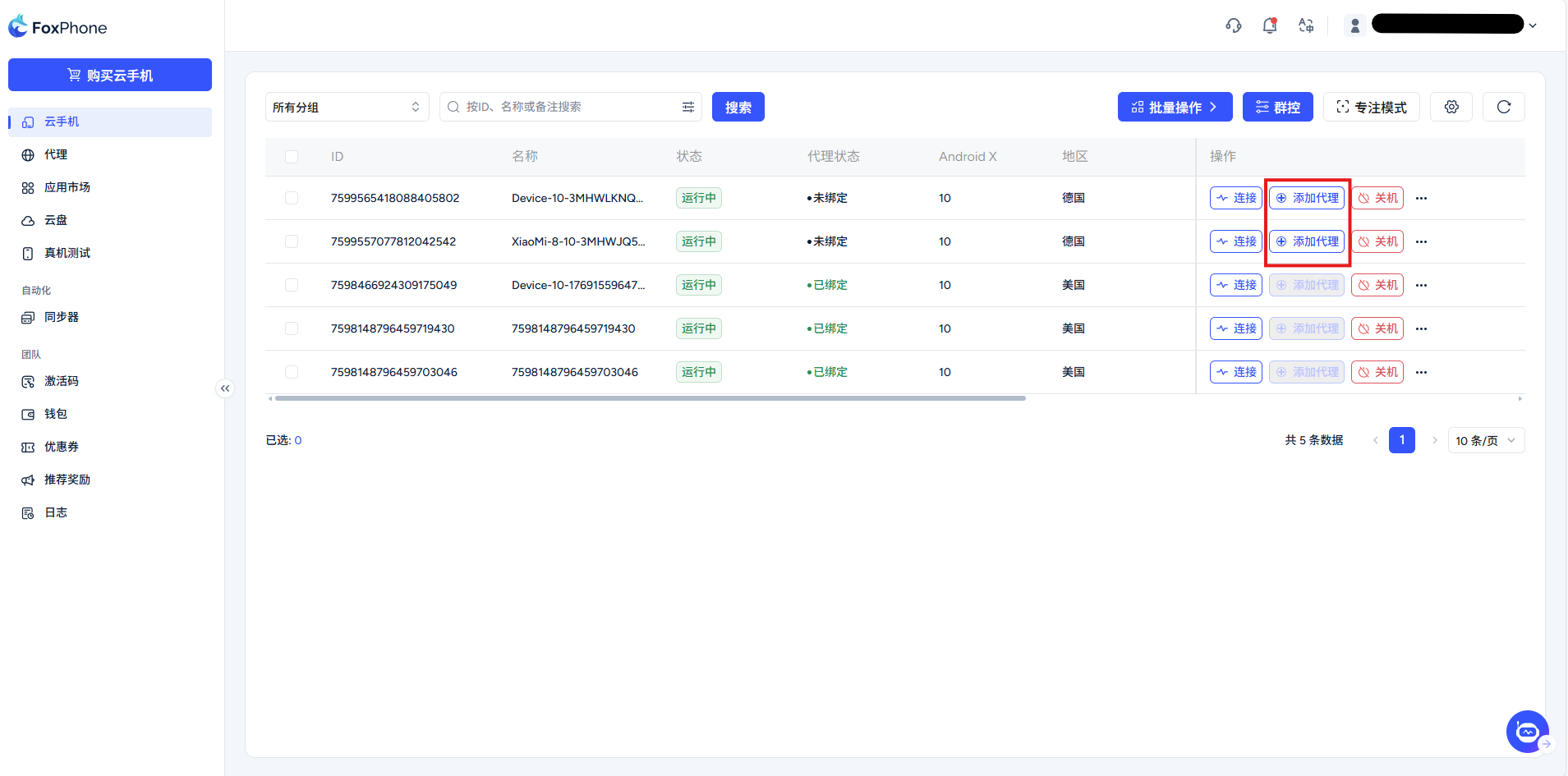Viewport: 1568px width, 776px height.
Task: Go to 代理 in the sidebar
Action: pos(56,154)
